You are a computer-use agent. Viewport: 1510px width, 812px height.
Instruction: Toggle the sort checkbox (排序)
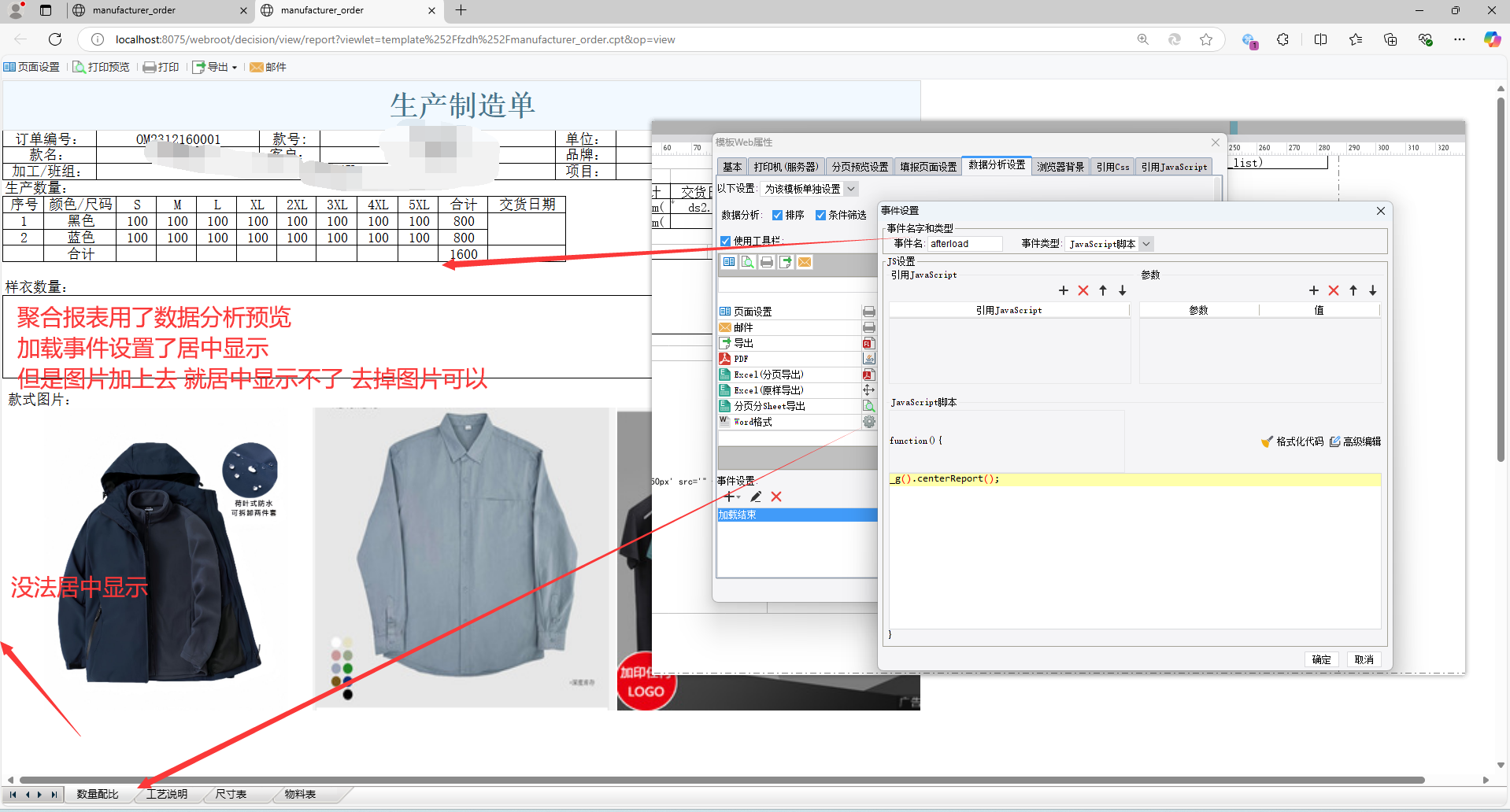point(777,215)
